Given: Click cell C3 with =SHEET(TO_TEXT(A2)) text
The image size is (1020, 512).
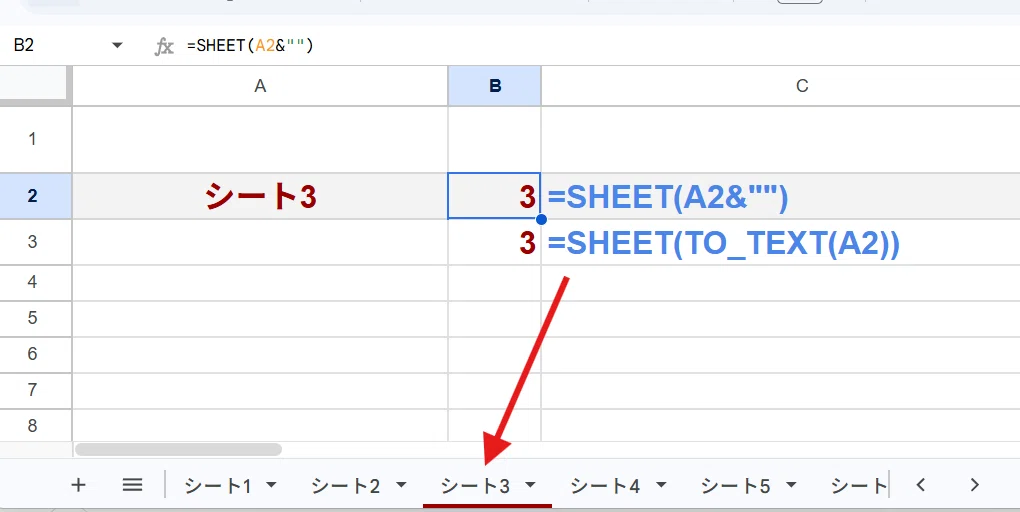Looking at the screenshot, I should [x=781, y=242].
